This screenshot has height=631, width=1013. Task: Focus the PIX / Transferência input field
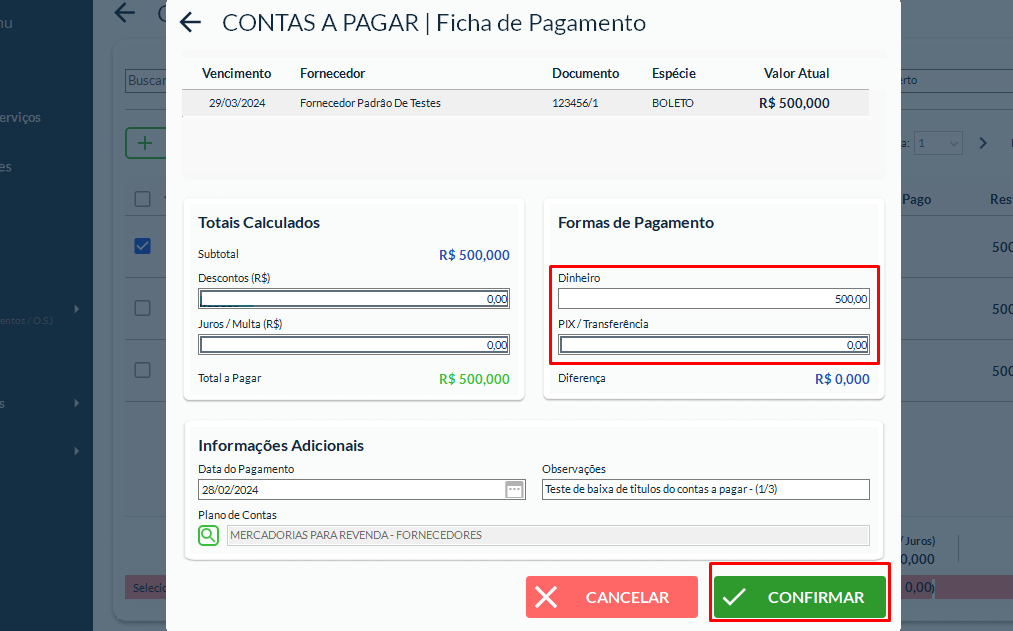(714, 345)
